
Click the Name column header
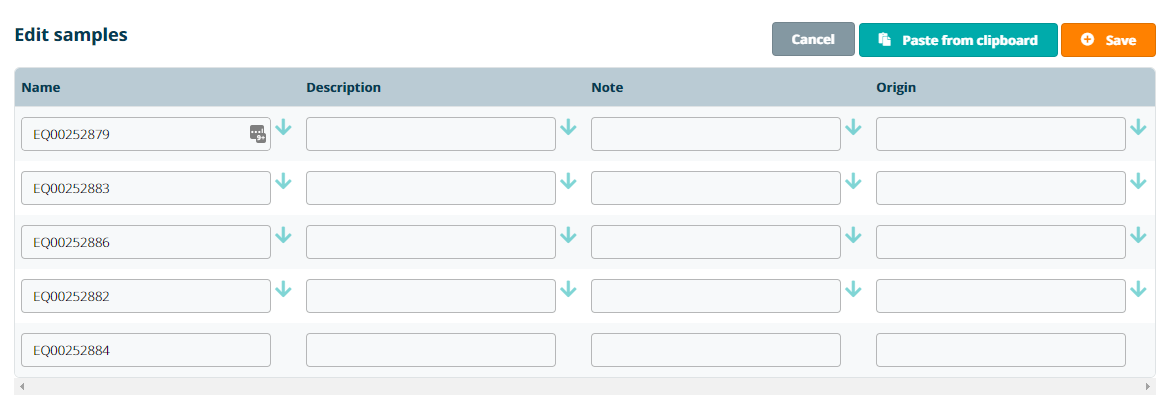pyautogui.click(x=41, y=87)
